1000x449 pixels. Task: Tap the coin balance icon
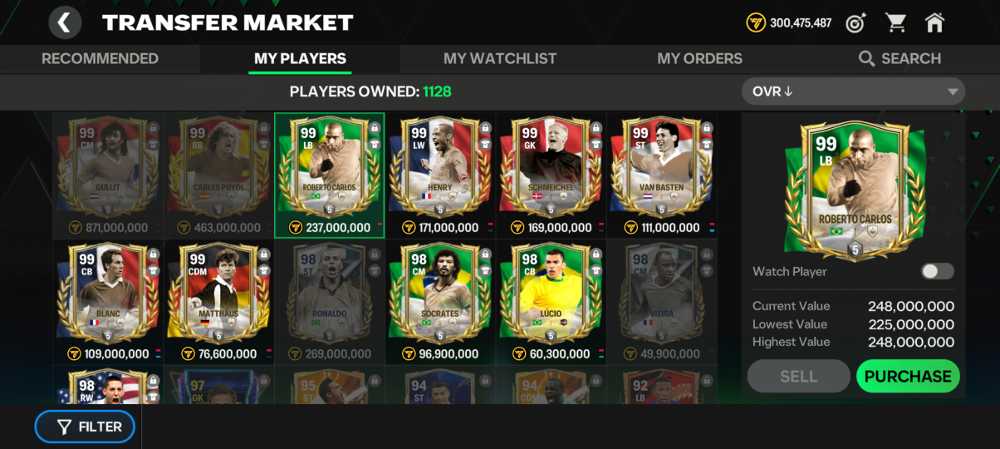[756, 23]
